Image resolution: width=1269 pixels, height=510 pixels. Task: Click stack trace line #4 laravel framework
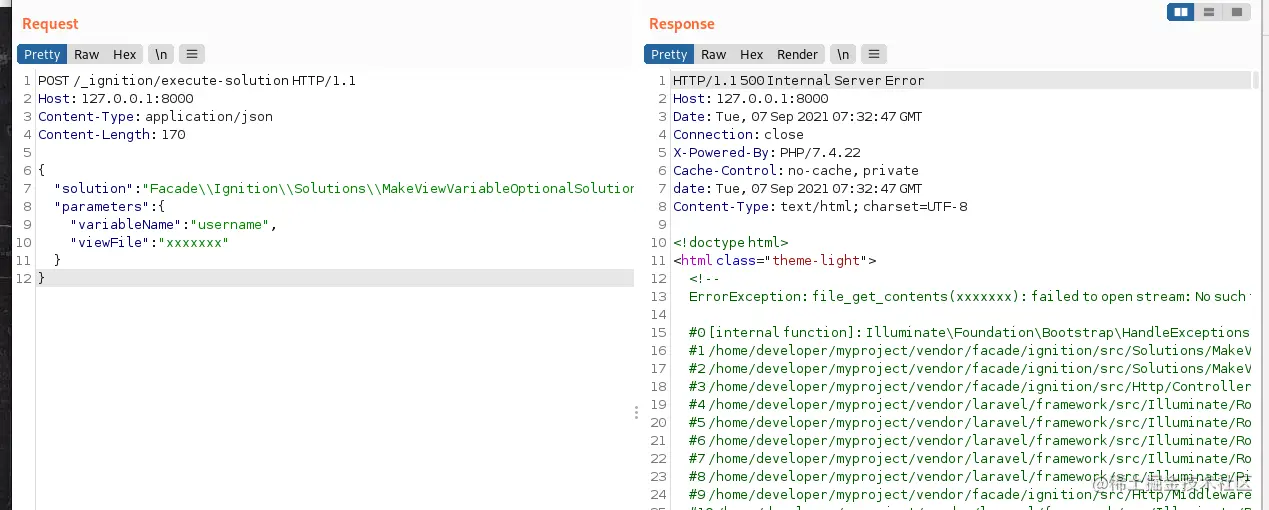[x=970, y=405]
